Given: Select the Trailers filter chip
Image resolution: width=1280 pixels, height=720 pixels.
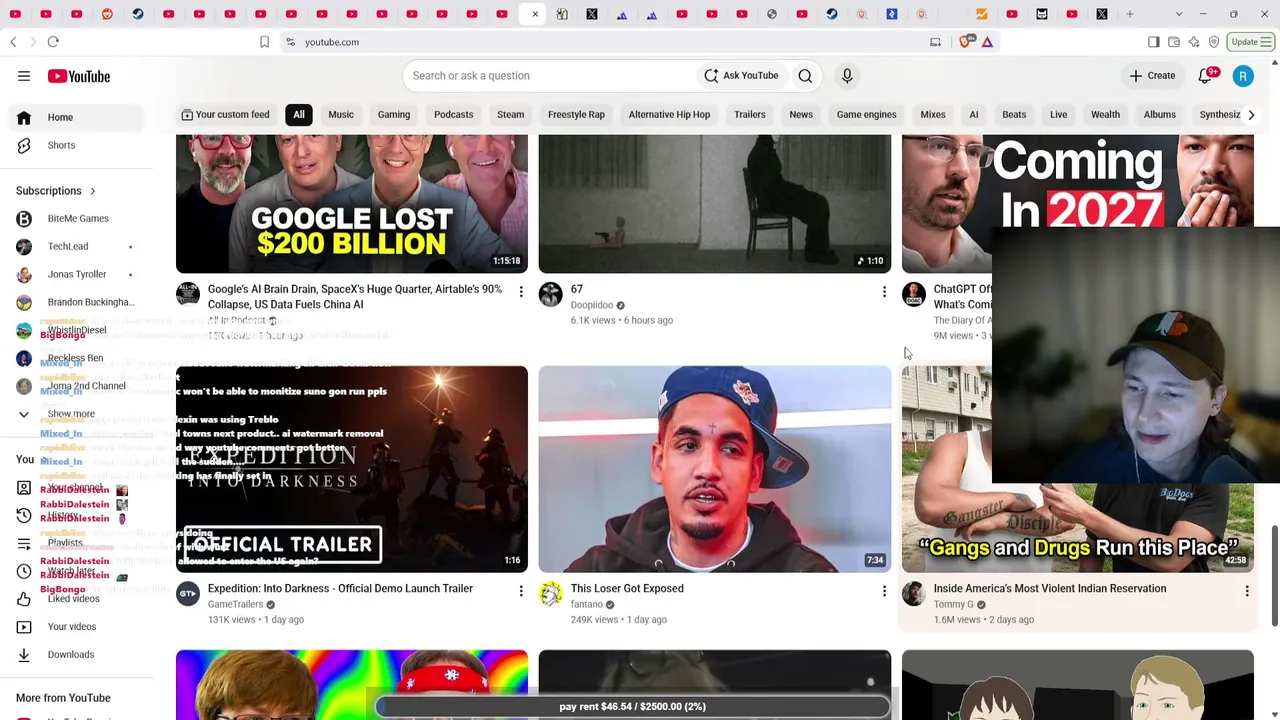Looking at the screenshot, I should pyautogui.click(x=749, y=114).
